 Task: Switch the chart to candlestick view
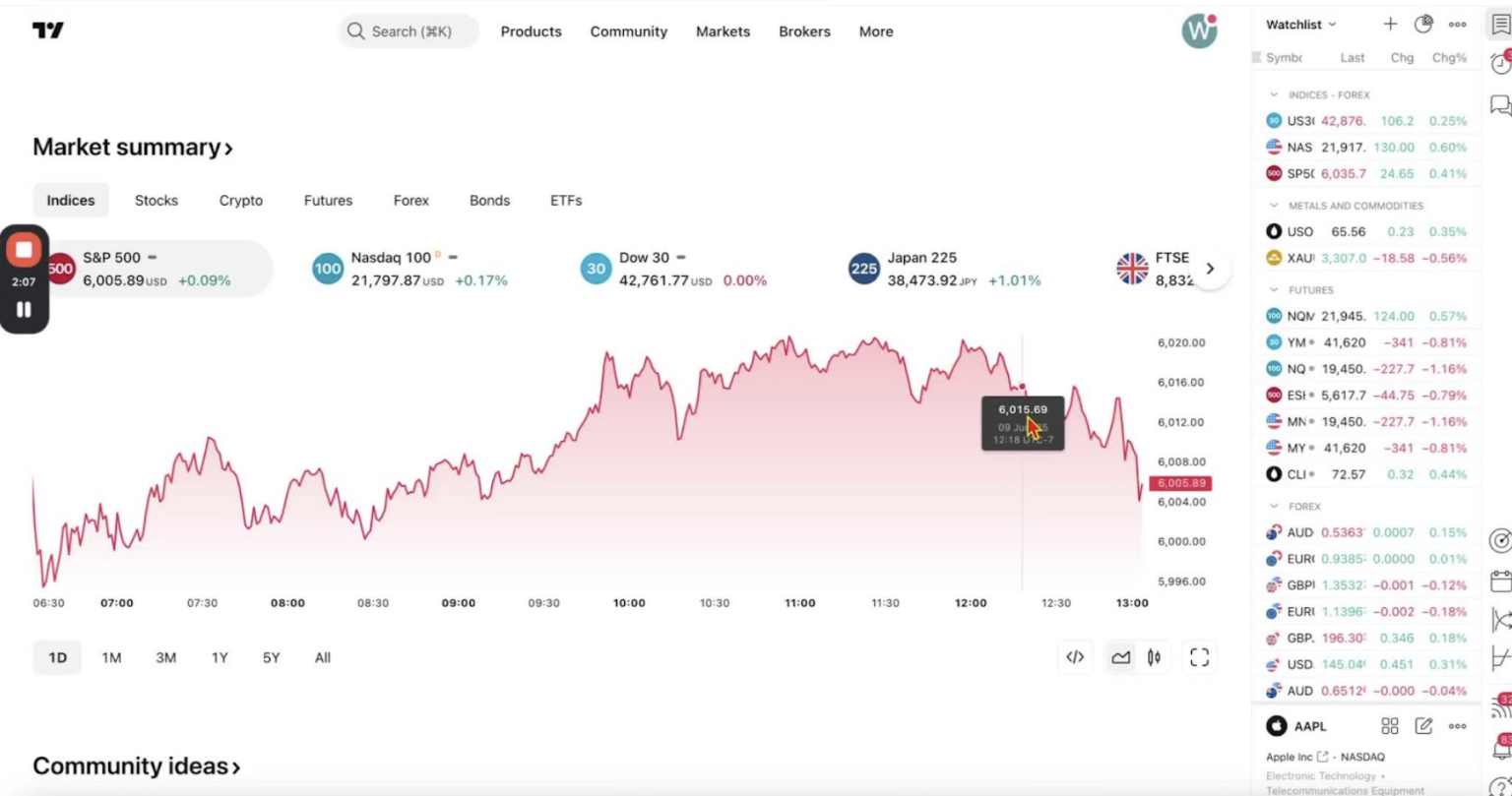tap(1154, 656)
